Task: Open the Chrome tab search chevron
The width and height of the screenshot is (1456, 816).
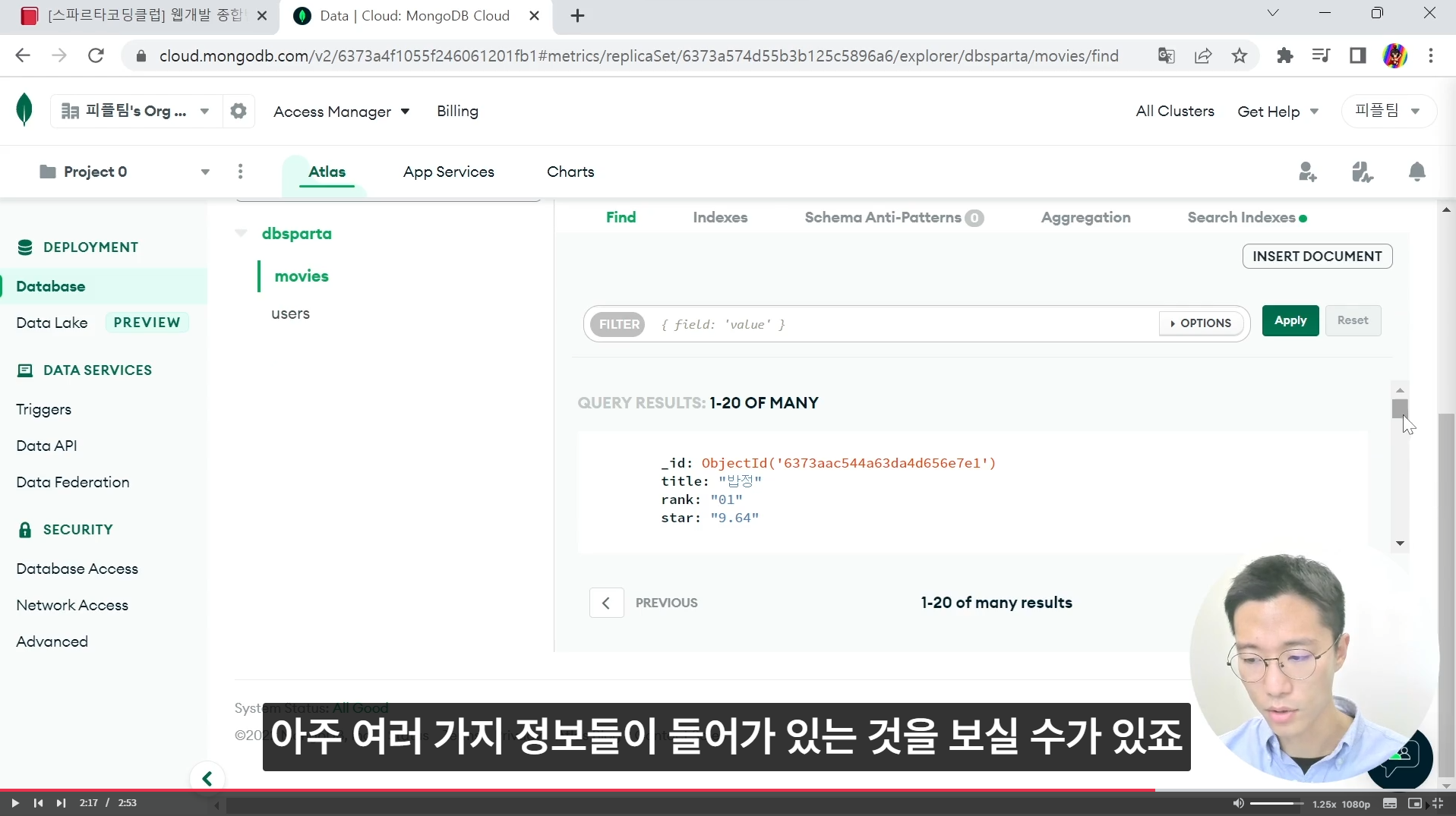Action: 1274,13
